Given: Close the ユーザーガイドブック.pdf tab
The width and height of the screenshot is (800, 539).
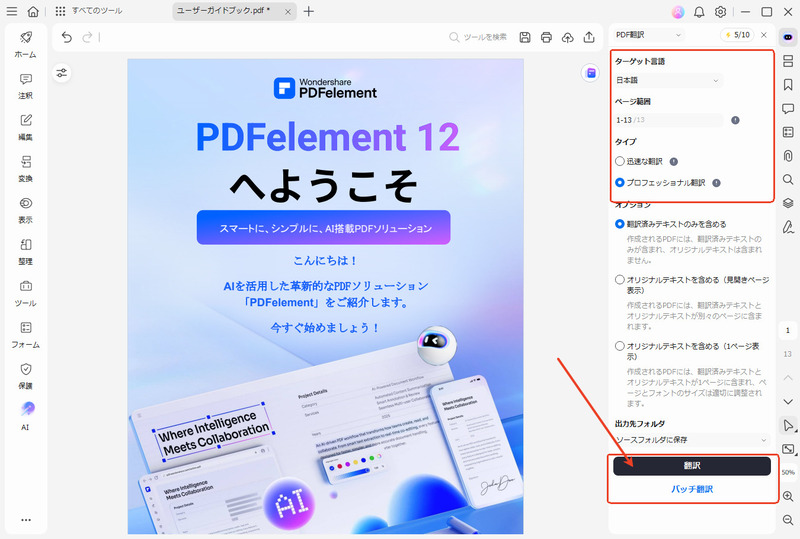Looking at the screenshot, I should (x=287, y=12).
